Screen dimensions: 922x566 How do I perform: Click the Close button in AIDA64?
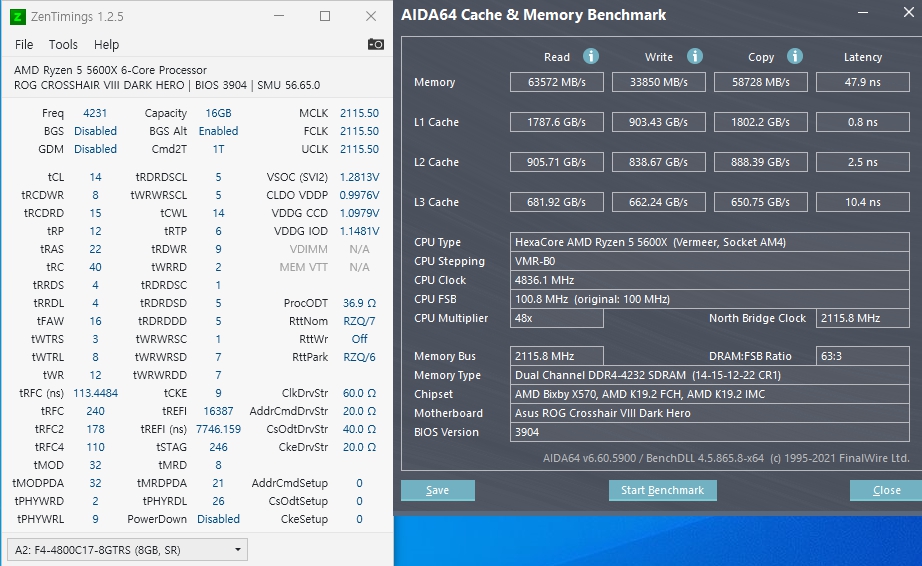pos(886,490)
